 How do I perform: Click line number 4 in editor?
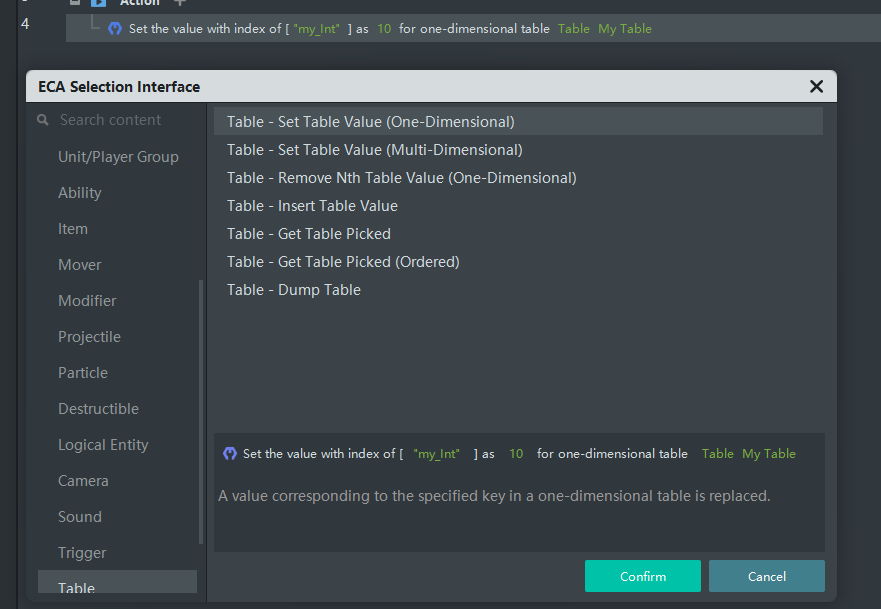coord(25,24)
